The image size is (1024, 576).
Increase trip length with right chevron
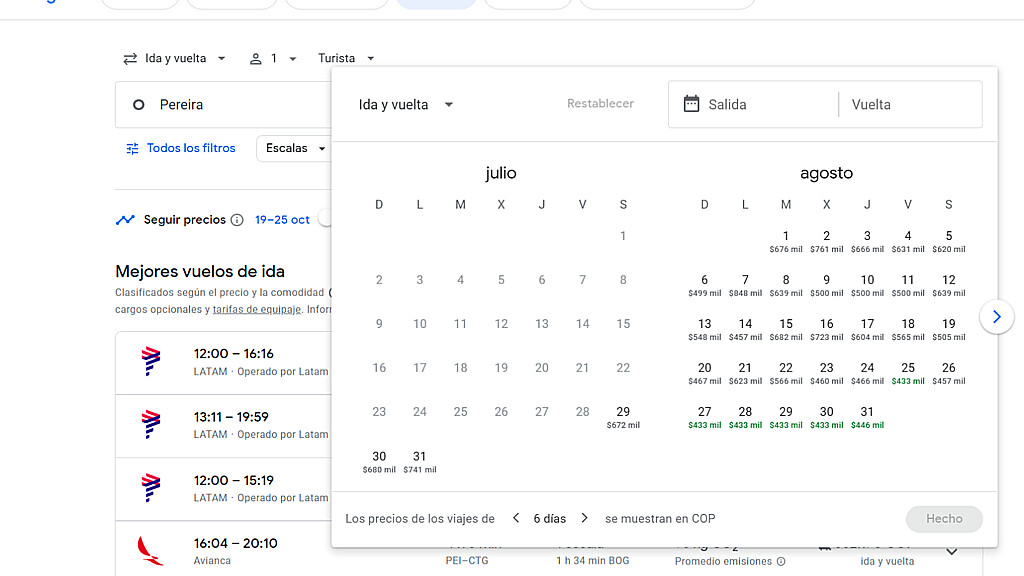click(586, 518)
